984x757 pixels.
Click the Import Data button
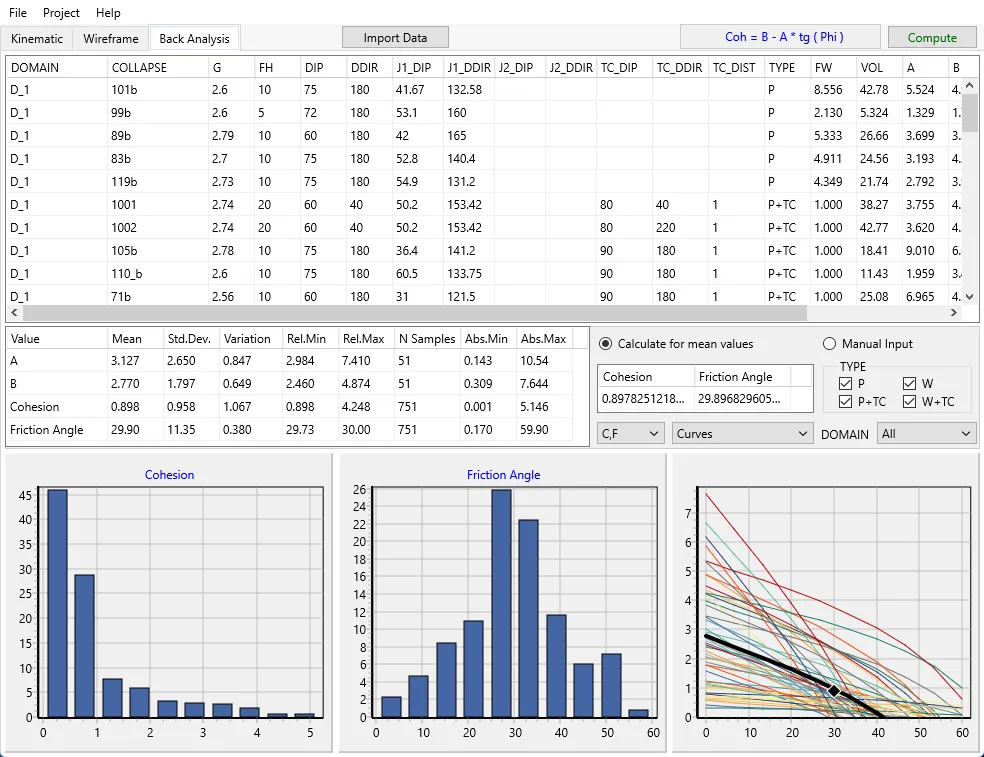click(395, 38)
